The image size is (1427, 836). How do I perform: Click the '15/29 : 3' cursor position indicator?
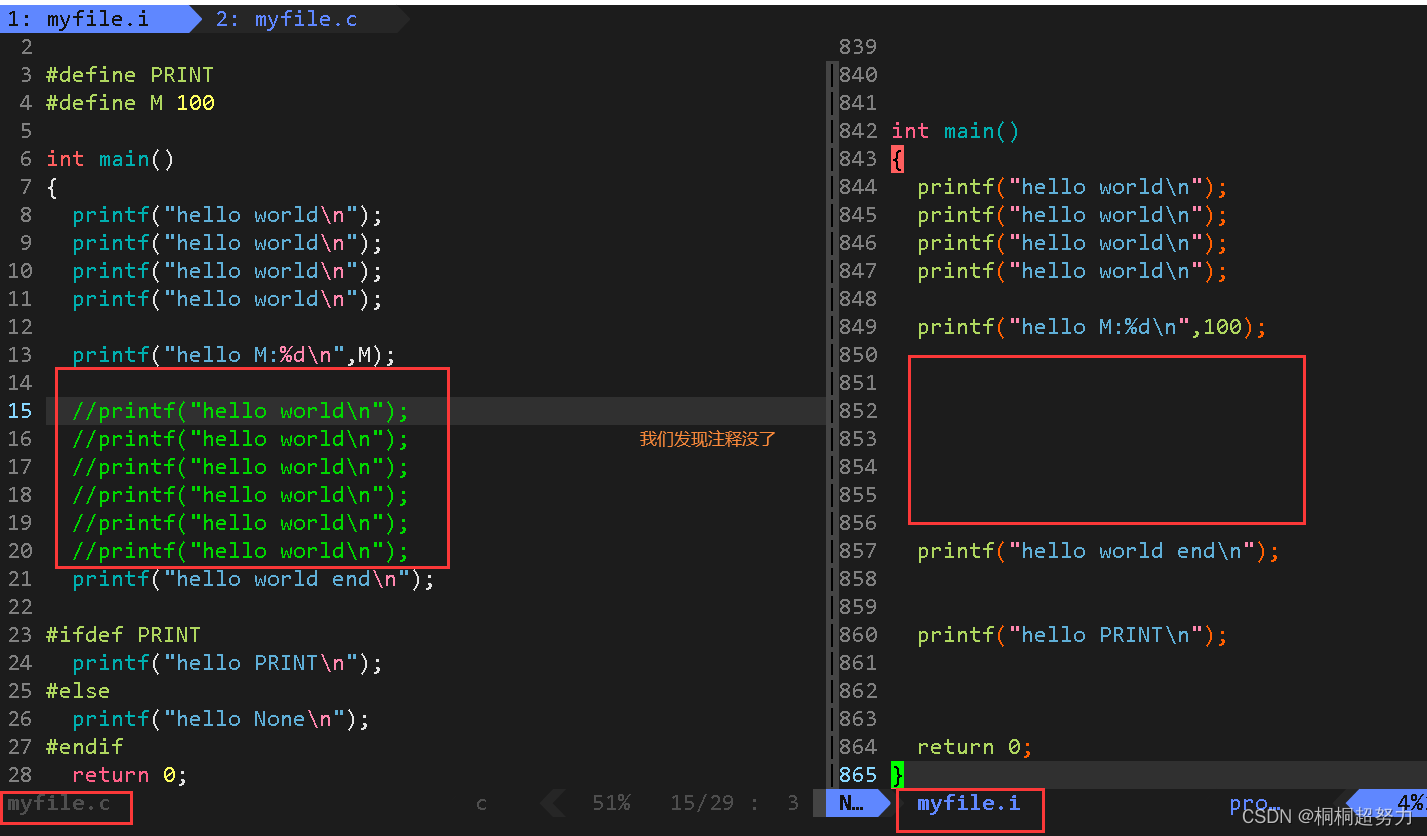tap(735, 803)
